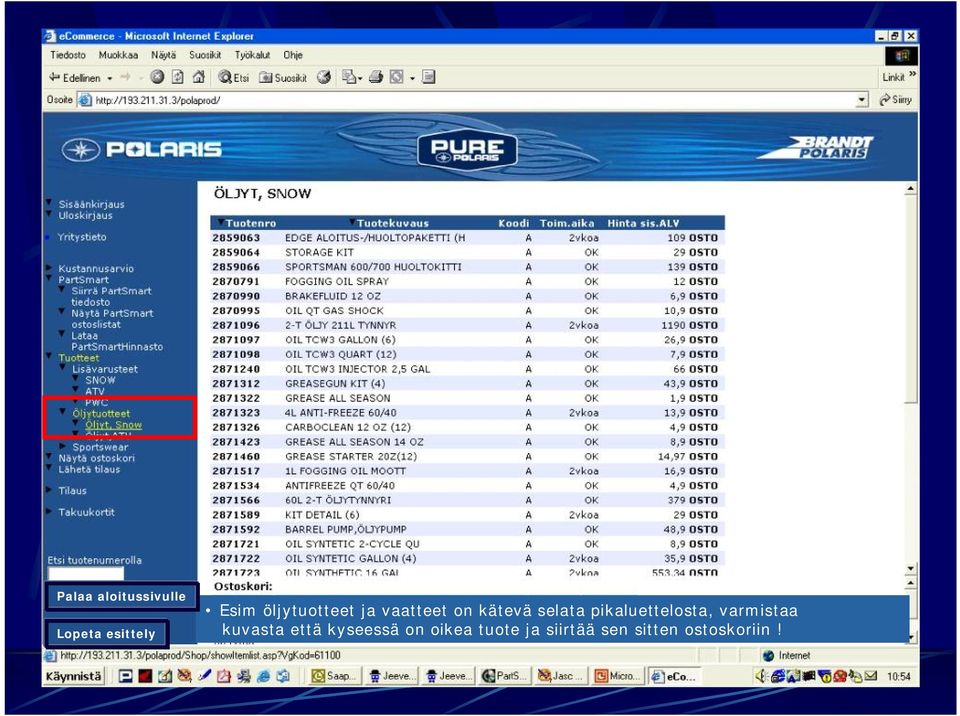The width and height of the screenshot is (960, 716).
Task: Switch to the Saap... taskbar window
Action: coord(334,676)
